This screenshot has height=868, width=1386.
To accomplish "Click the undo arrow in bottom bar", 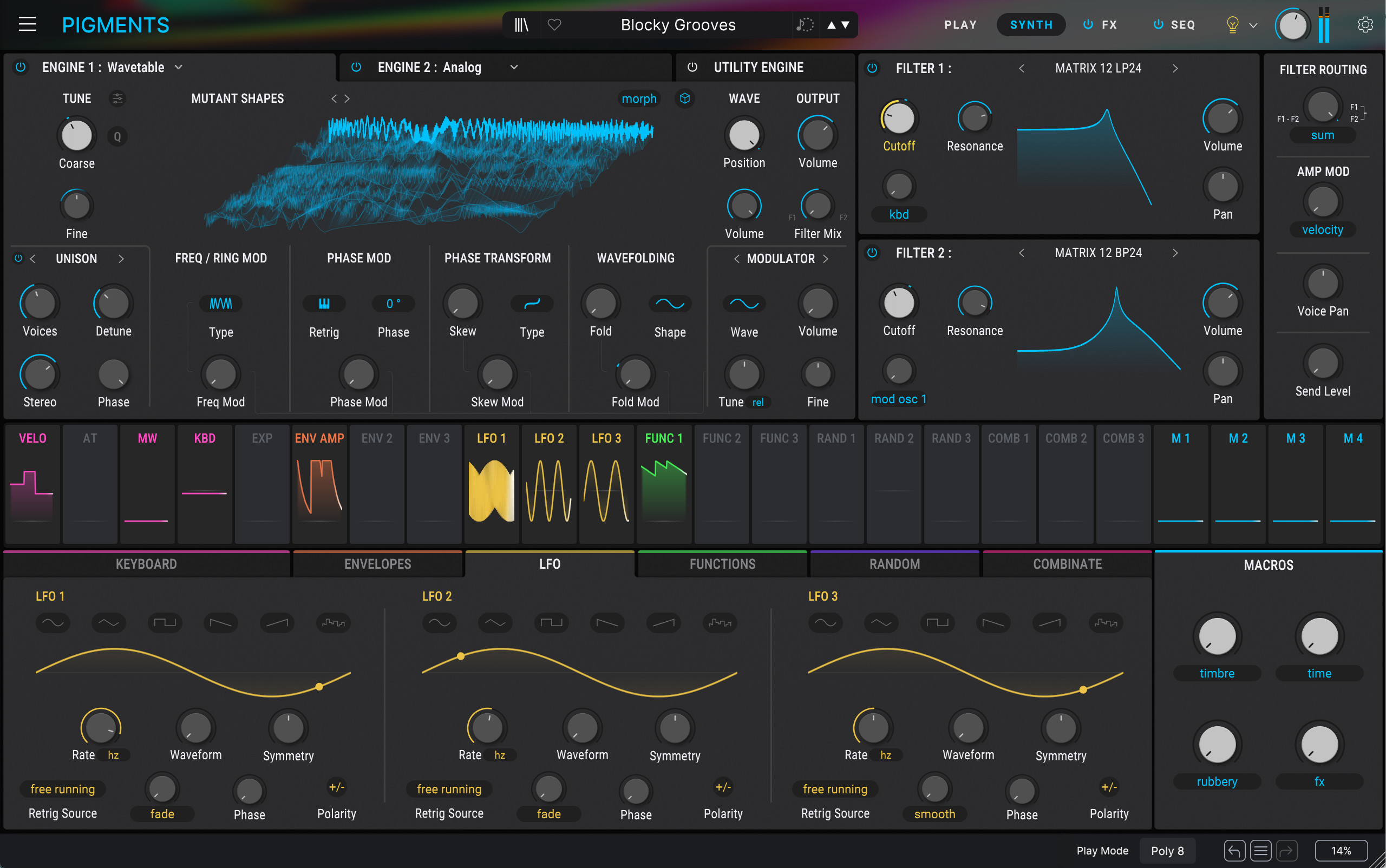I will [x=1234, y=851].
